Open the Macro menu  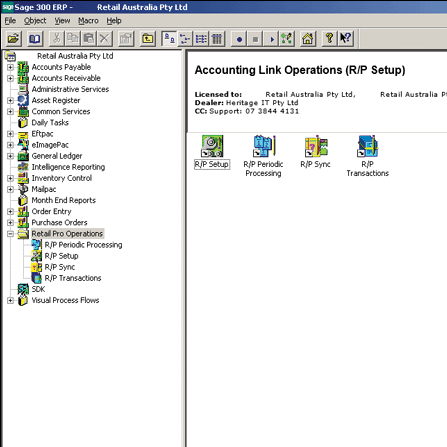[x=88, y=21]
